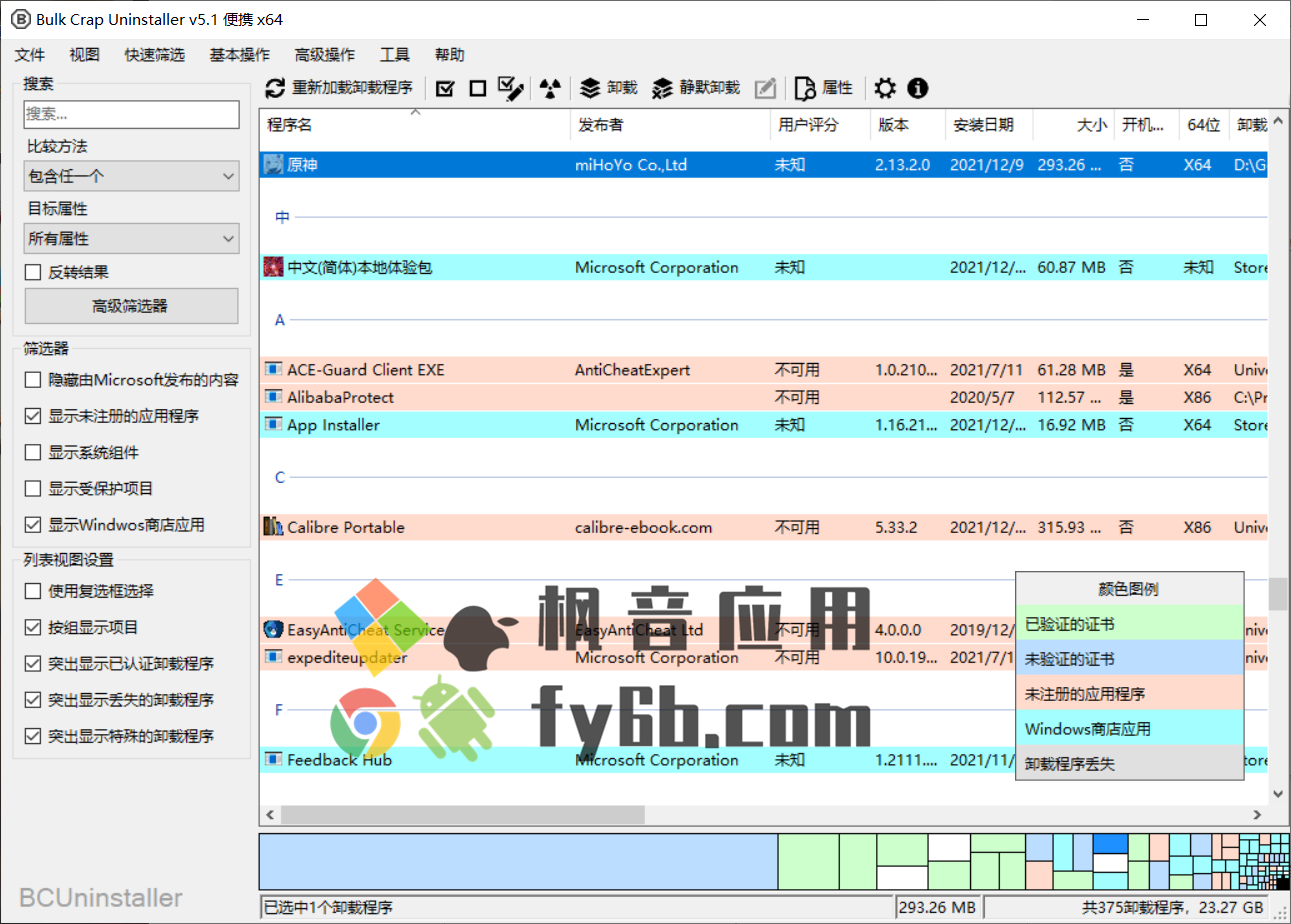Sort by 安装日期 column header
This screenshot has height=924, width=1291.
click(x=989, y=125)
